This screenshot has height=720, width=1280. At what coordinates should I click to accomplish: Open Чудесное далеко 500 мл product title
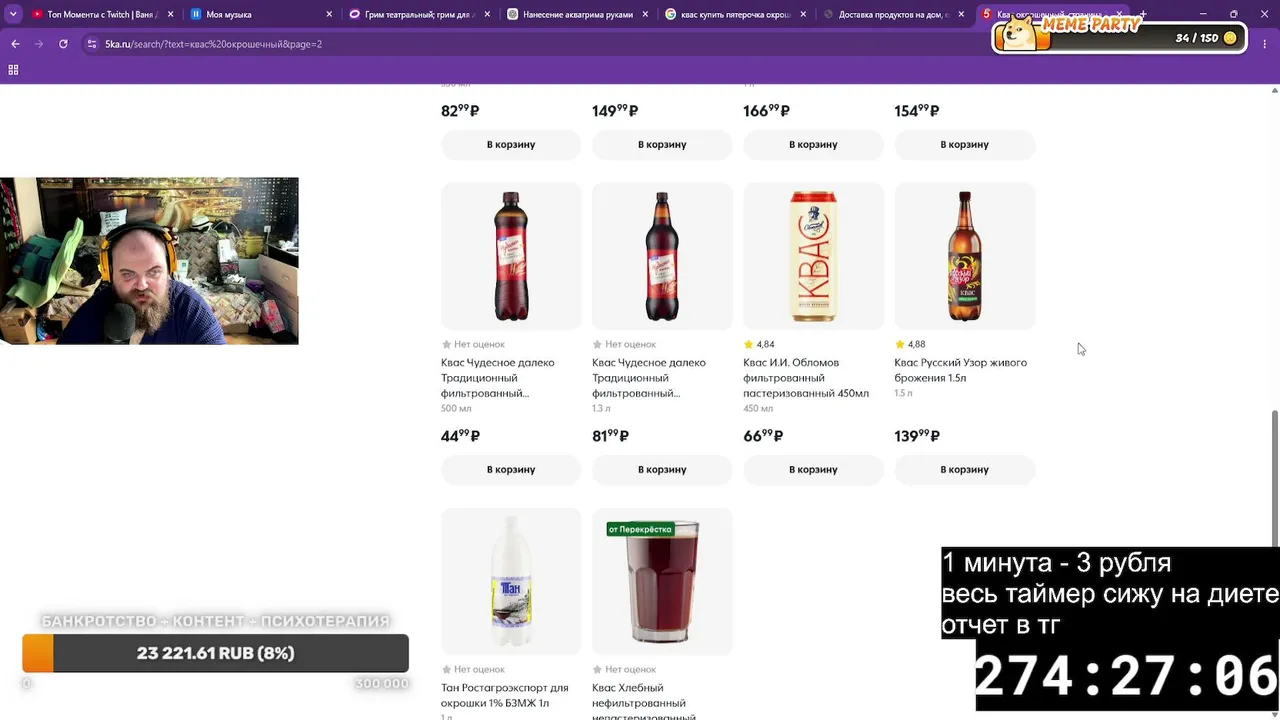coord(498,378)
